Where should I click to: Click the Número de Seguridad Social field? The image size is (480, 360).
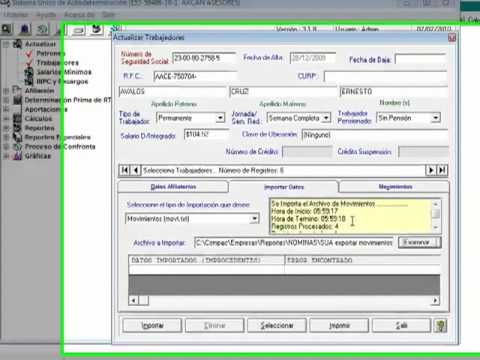pyautogui.click(x=204, y=58)
